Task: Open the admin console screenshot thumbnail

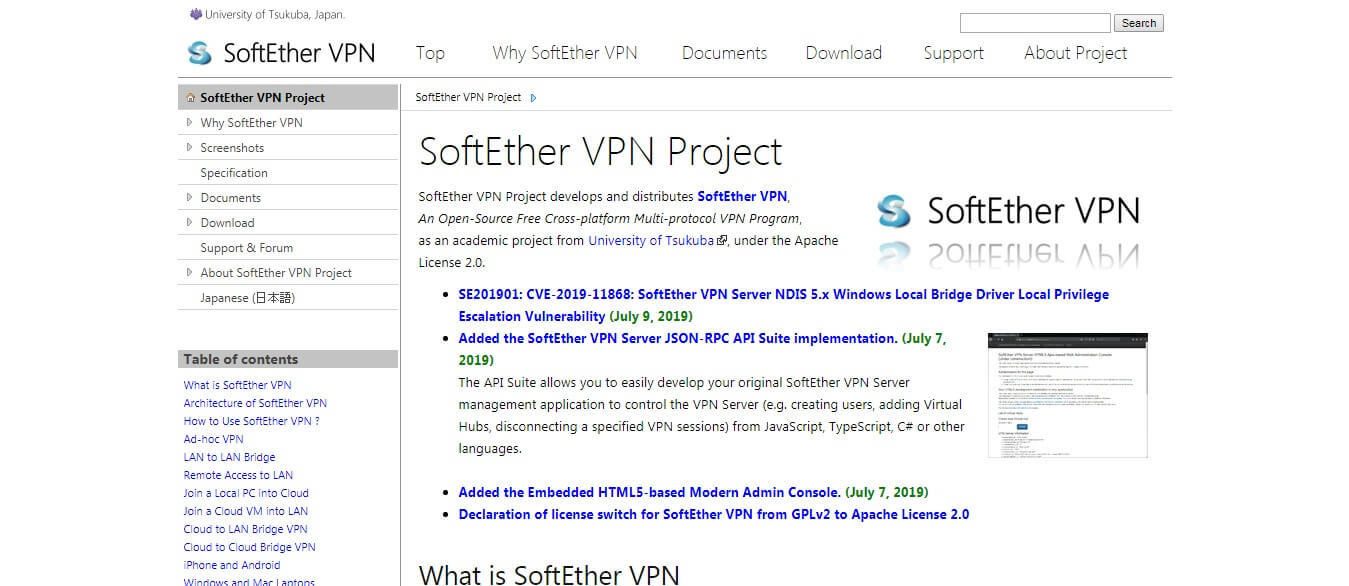Action: 1068,395
